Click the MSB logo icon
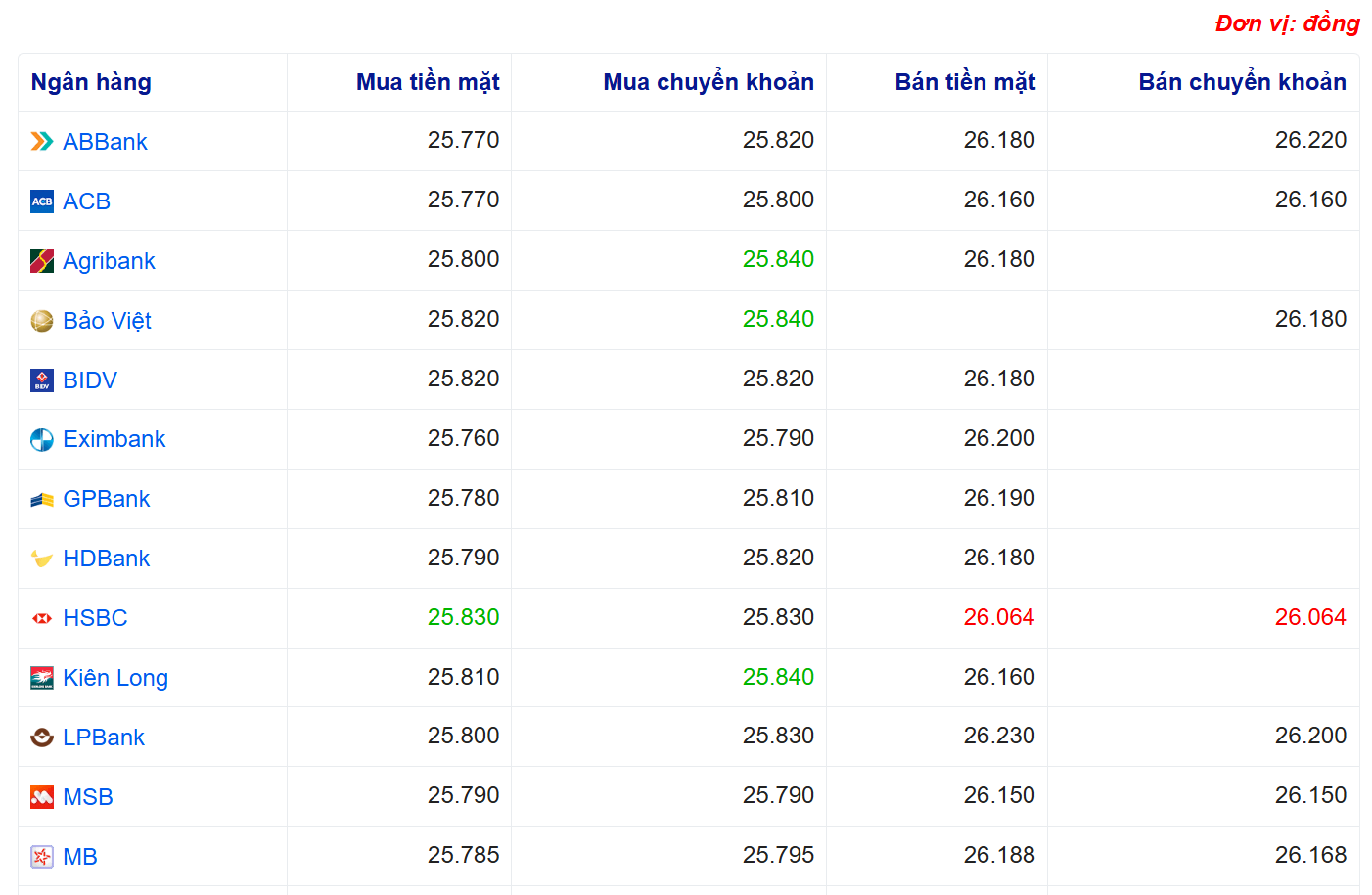This screenshot has height=895, width=1372. (42, 797)
